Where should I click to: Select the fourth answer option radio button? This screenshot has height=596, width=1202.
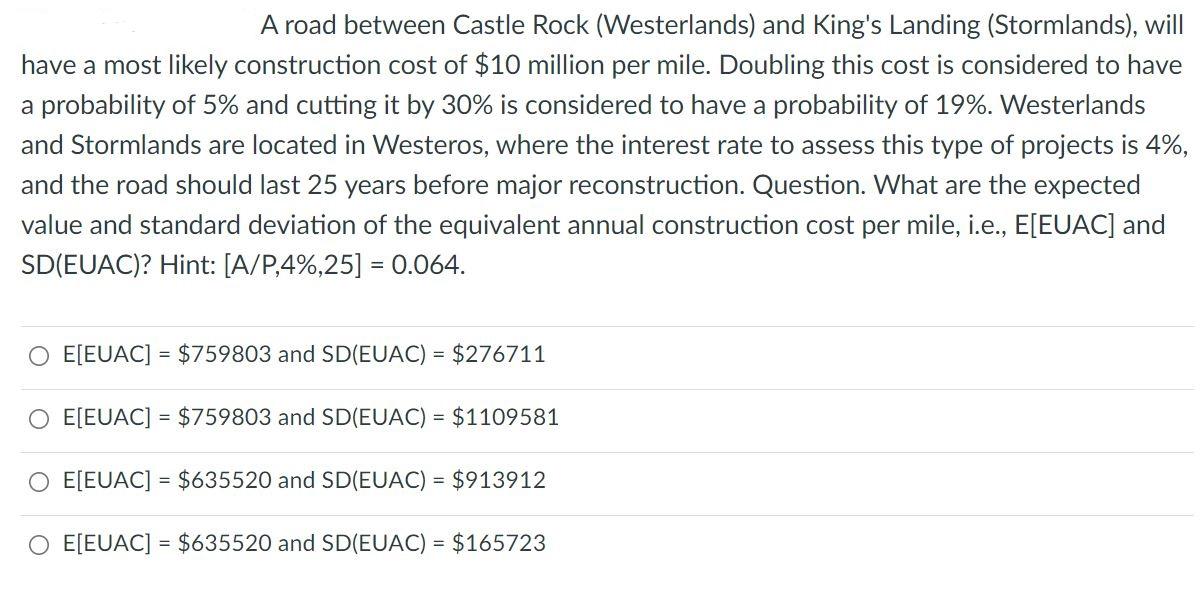39,543
